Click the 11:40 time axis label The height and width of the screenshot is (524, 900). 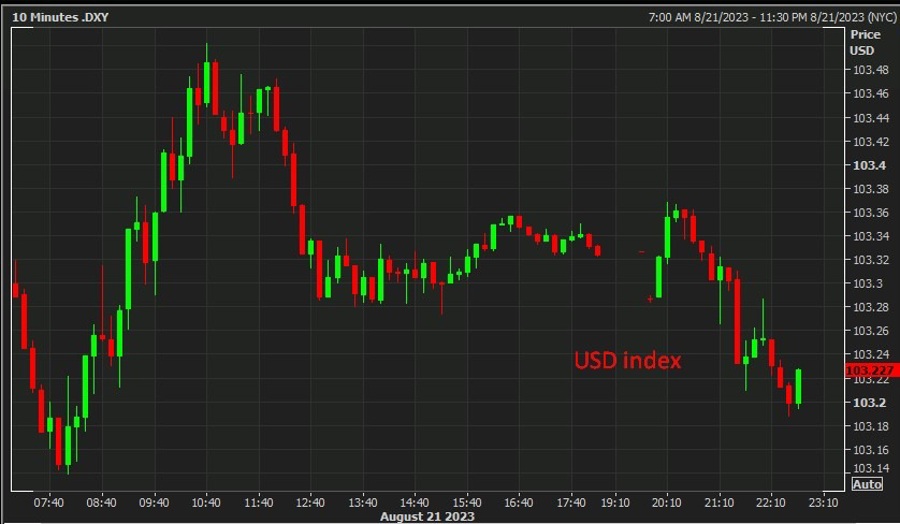pos(258,503)
